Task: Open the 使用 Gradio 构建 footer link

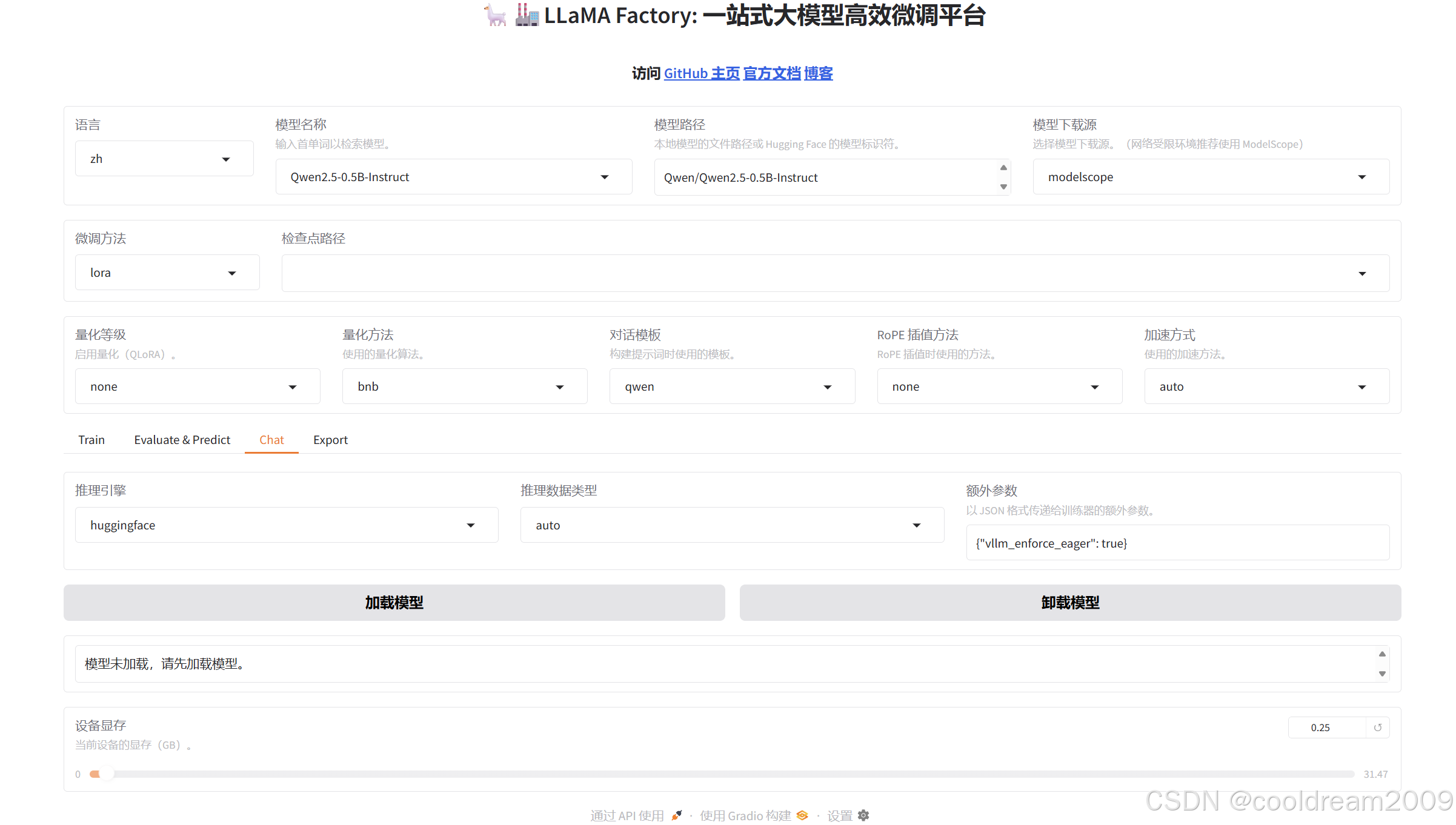Action: pos(754,815)
